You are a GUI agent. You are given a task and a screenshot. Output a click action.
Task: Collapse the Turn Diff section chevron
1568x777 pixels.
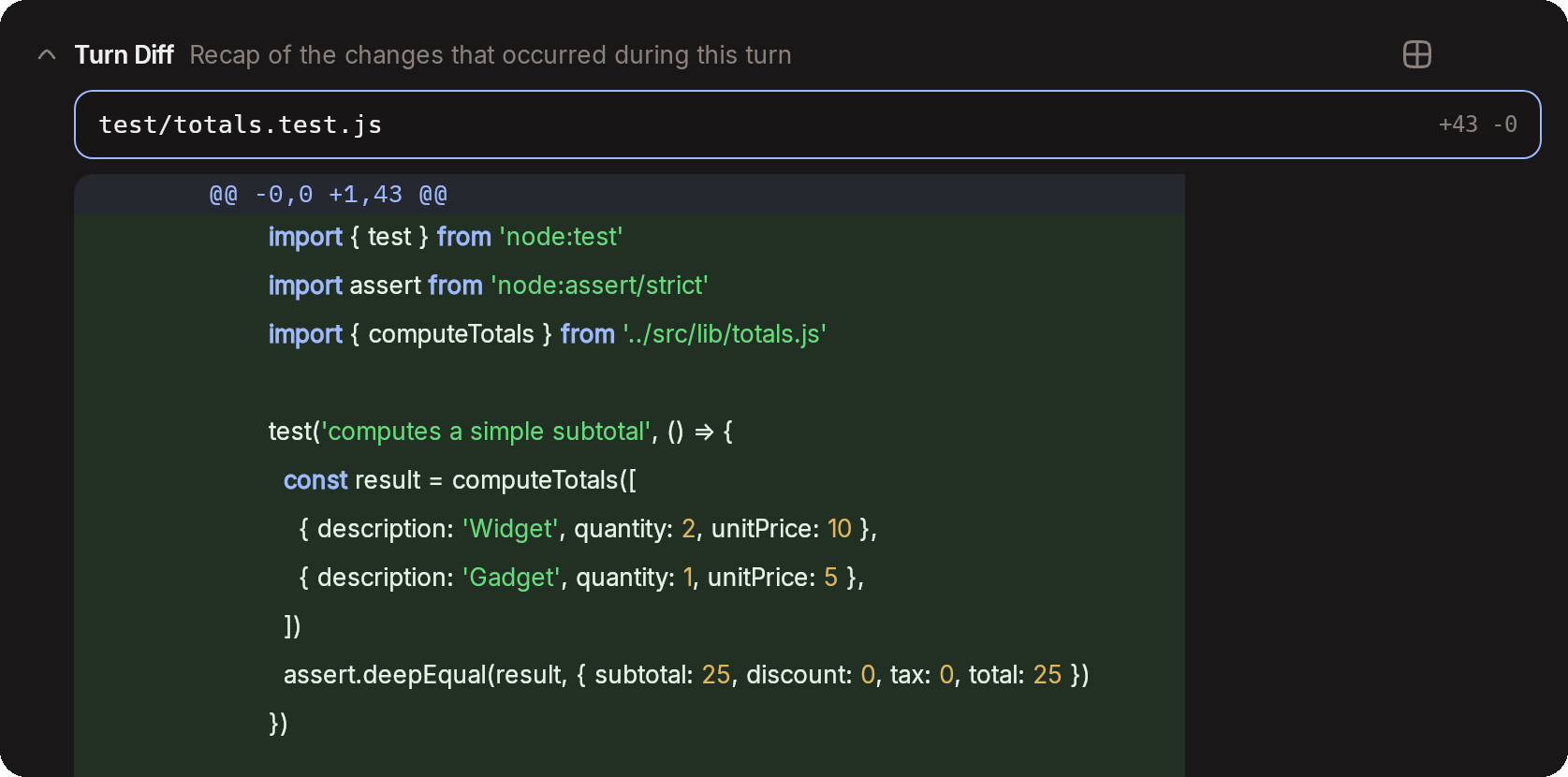tap(47, 55)
